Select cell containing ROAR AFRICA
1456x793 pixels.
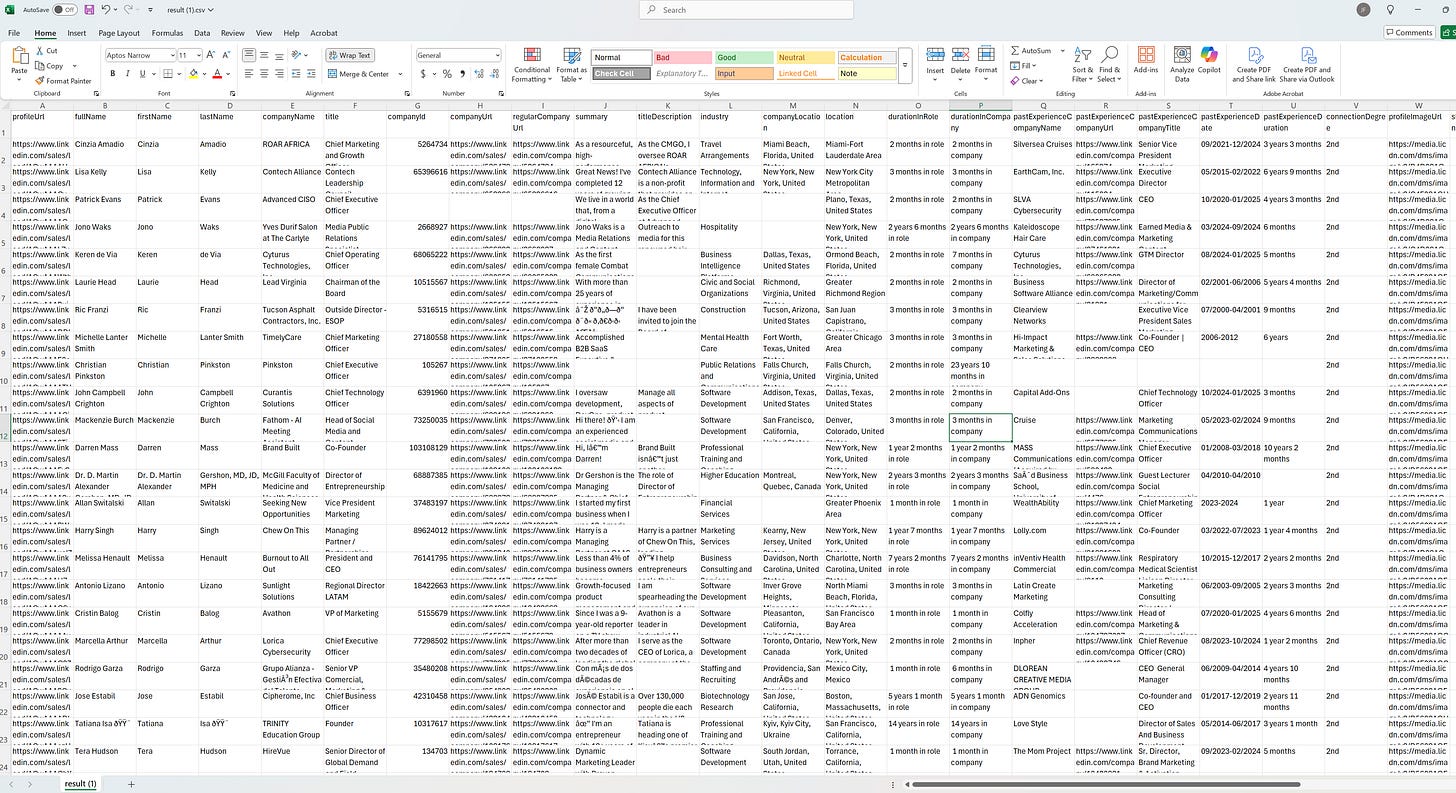[291, 151]
